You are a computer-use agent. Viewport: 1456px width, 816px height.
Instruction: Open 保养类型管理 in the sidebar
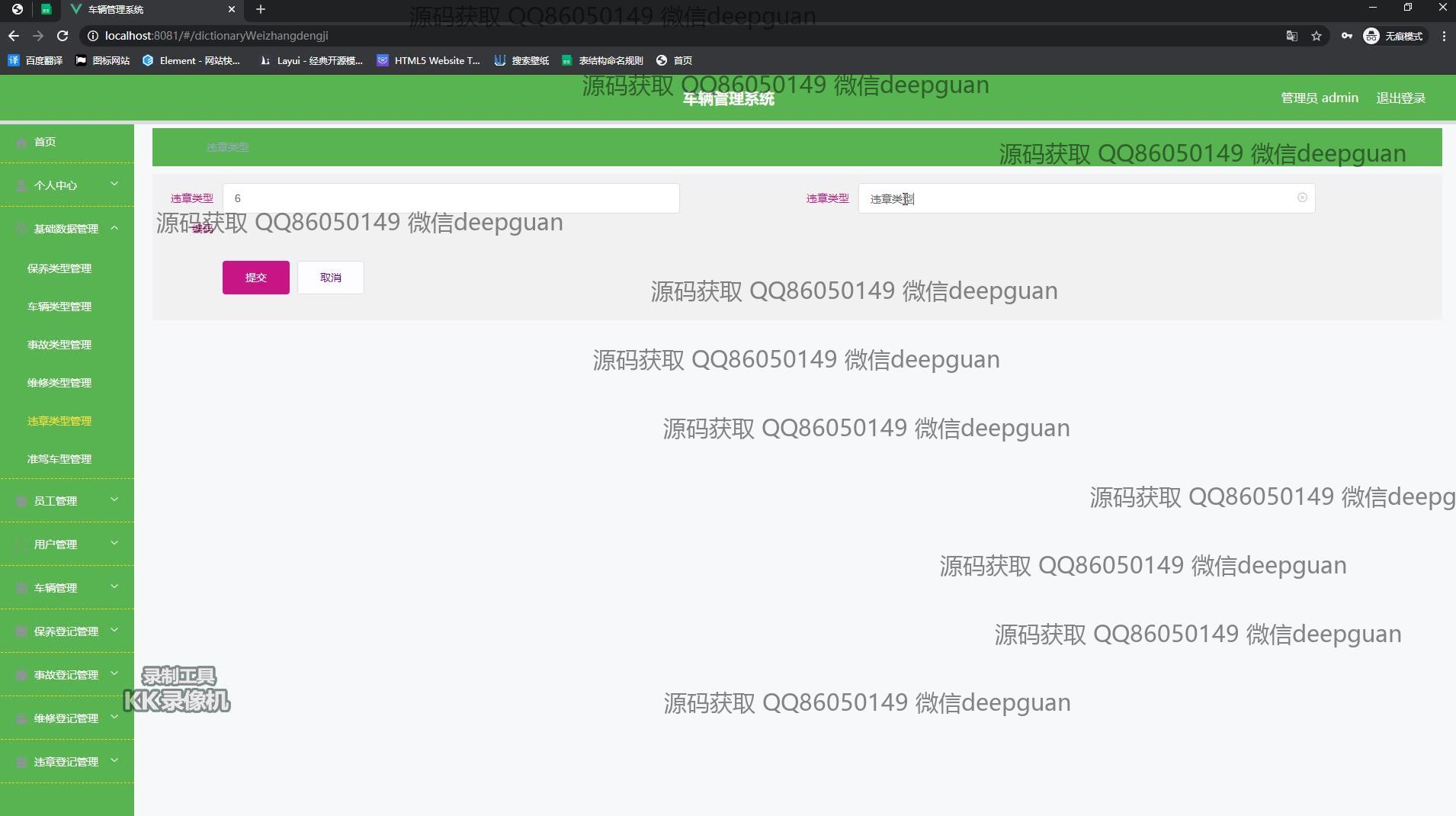(x=59, y=268)
